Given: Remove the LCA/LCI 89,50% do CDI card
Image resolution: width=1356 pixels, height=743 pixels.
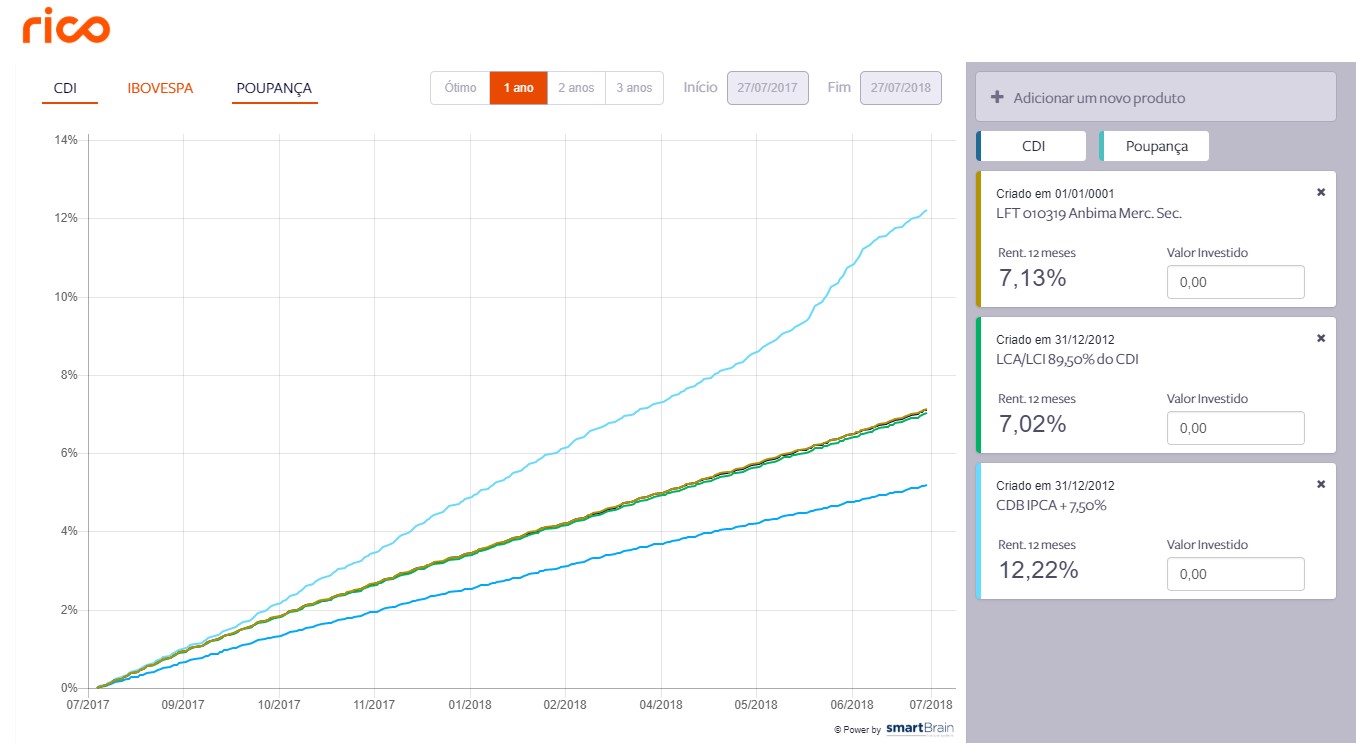Looking at the screenshot, I should click(x=1320, y=338).
